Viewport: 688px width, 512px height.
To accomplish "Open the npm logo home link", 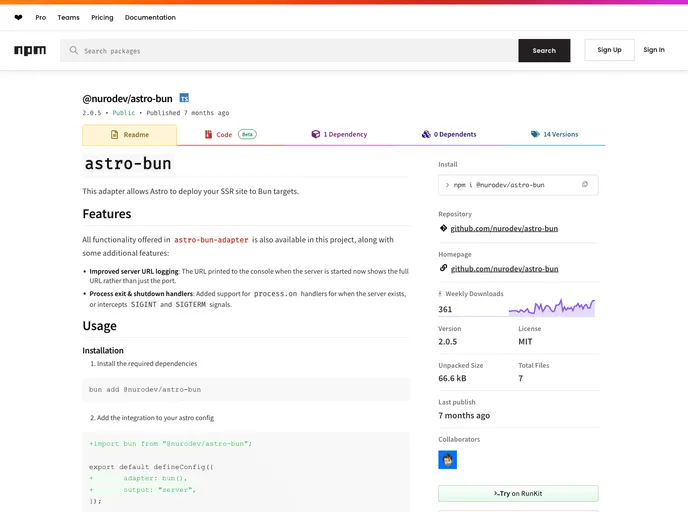I will 30,50.
